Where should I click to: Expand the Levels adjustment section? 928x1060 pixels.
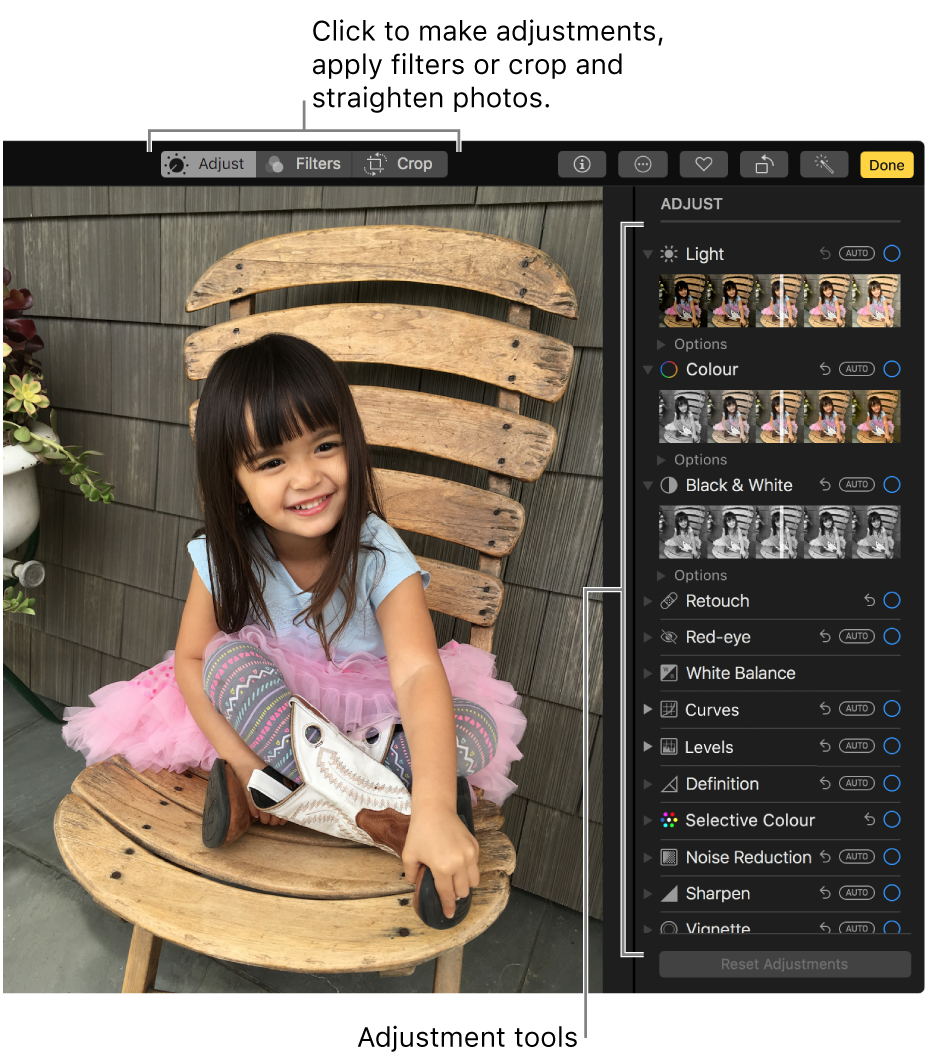(x=645, y=746)
